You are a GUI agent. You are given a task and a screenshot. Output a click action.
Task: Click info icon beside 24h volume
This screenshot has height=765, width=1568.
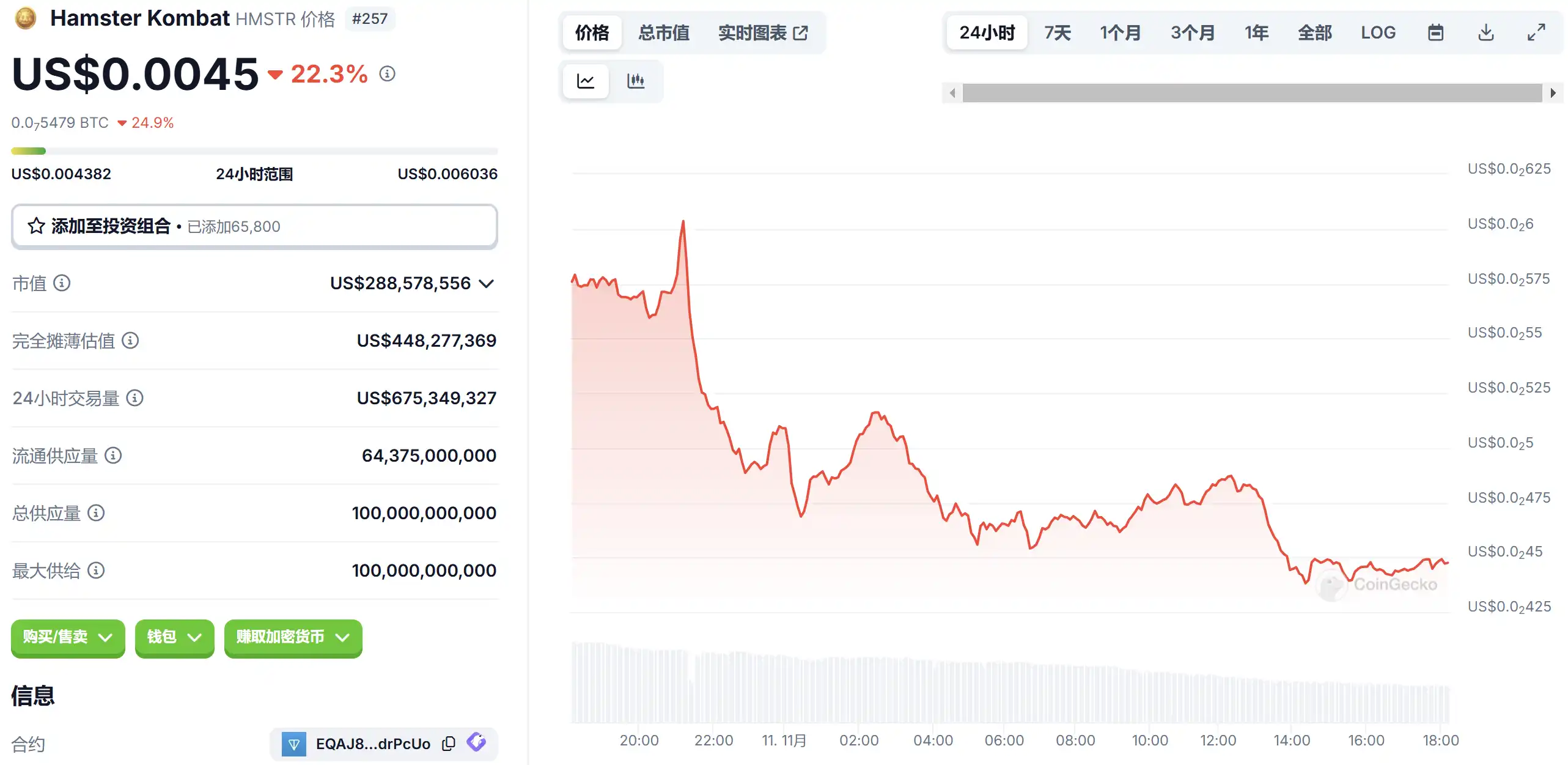pos(134,398)
